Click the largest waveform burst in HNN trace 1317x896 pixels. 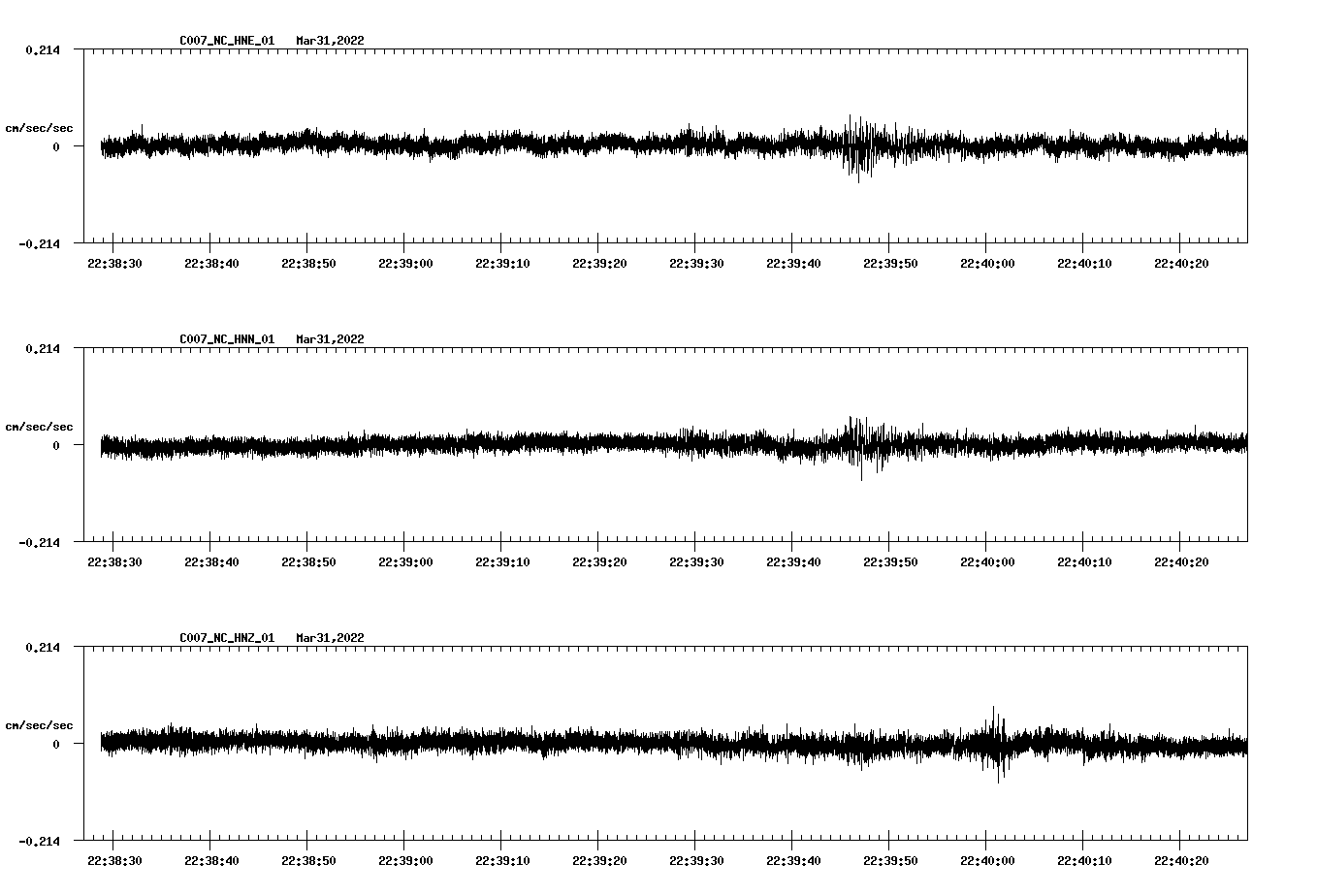click(x=863, y=446)
